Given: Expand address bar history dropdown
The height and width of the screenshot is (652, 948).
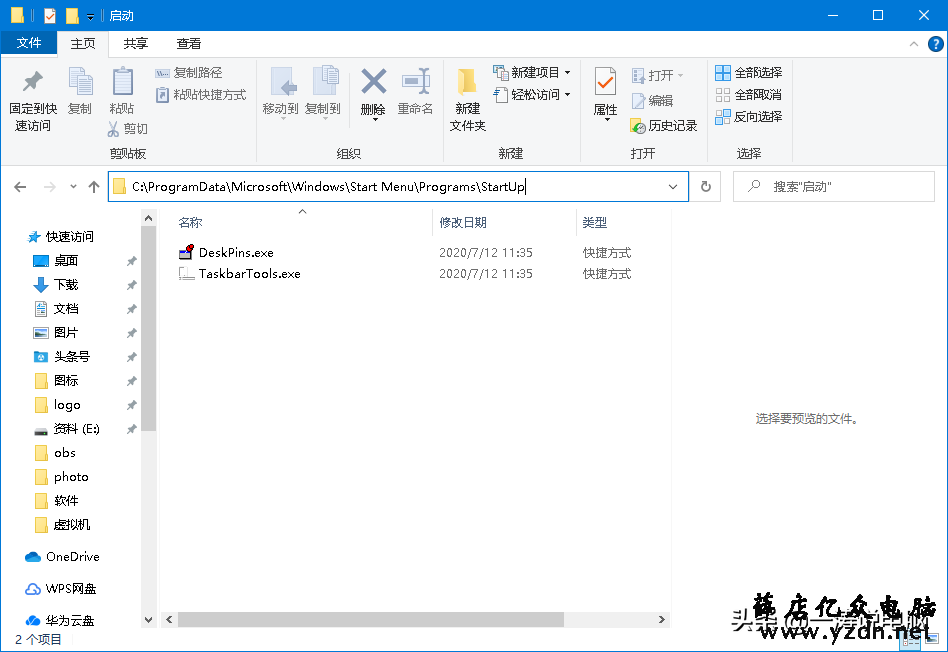Looking at the screenshot, I should (673, 187).
